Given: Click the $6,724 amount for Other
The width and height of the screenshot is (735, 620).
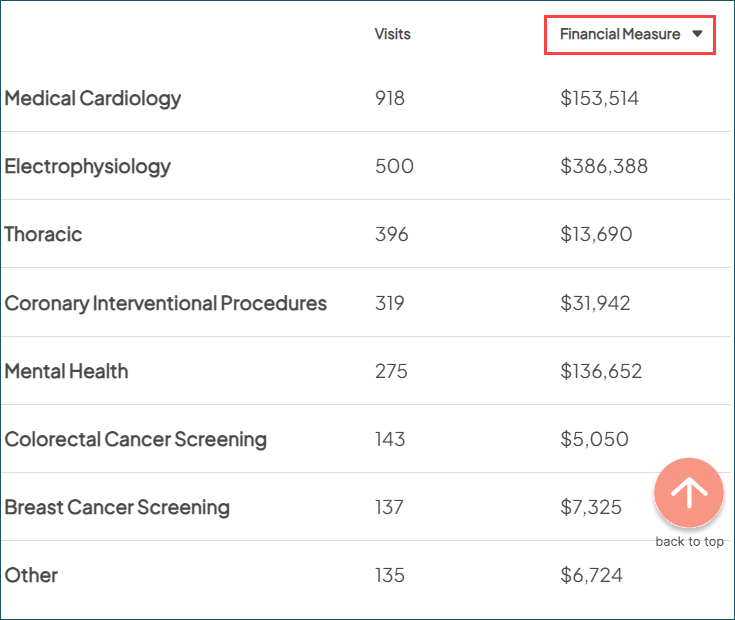Looking at the screenshot, I should (591, 575).
